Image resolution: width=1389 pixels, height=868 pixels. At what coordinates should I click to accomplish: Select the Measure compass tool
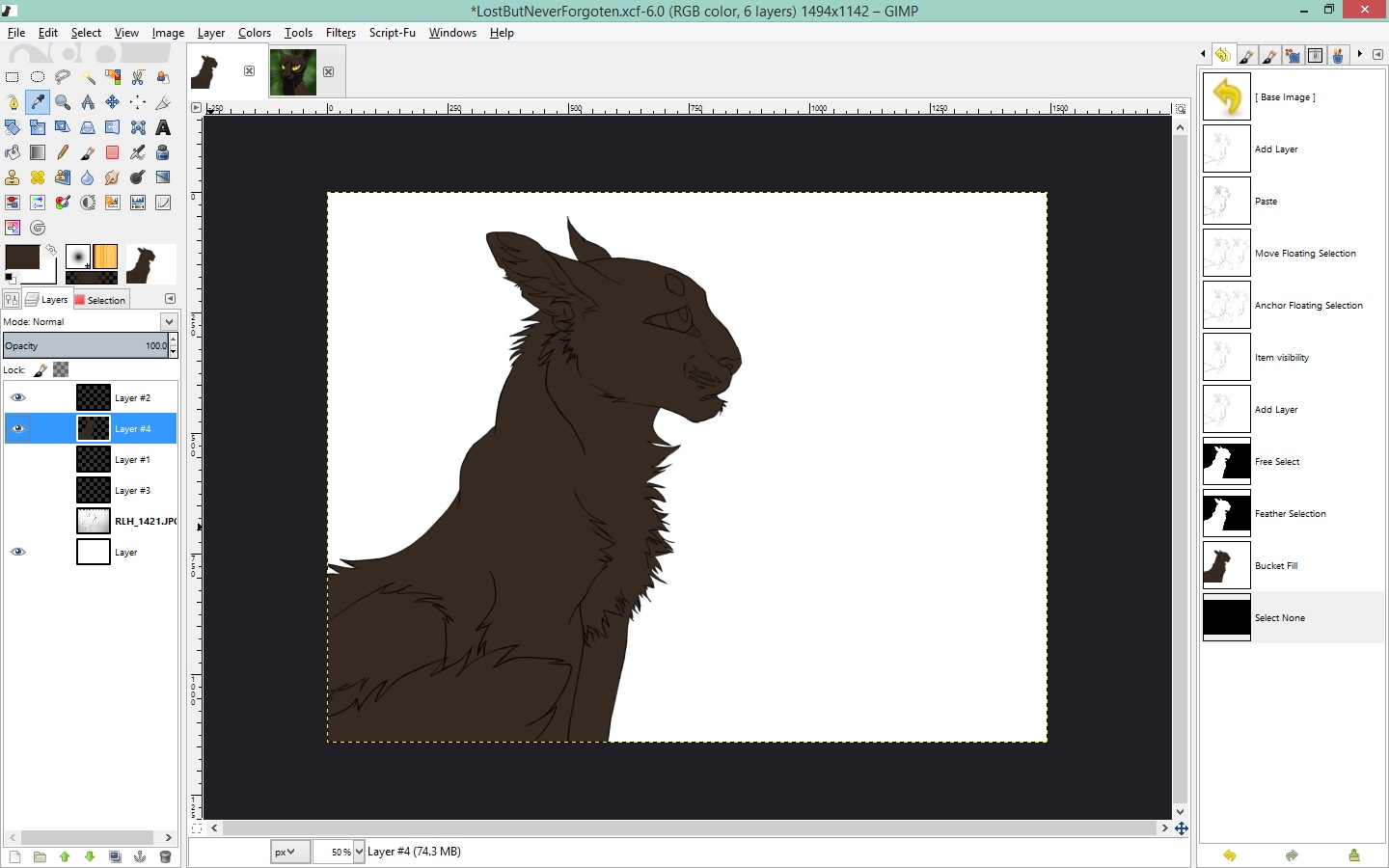pos(88,102)
